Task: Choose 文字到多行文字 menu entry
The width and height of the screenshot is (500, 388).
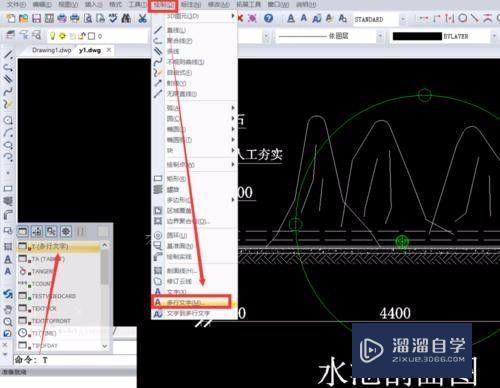Action: click(195, 314)
